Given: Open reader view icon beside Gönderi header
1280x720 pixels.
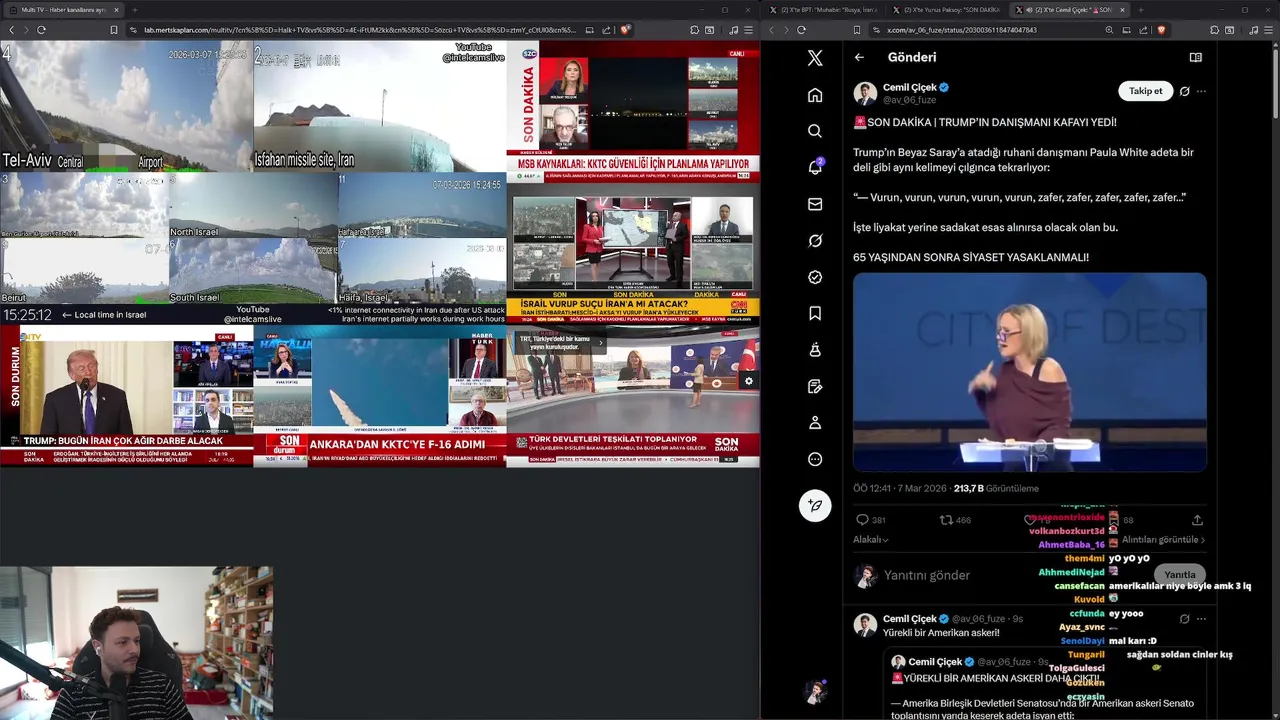Looking at the screenshot, I should pos(1195,57).
